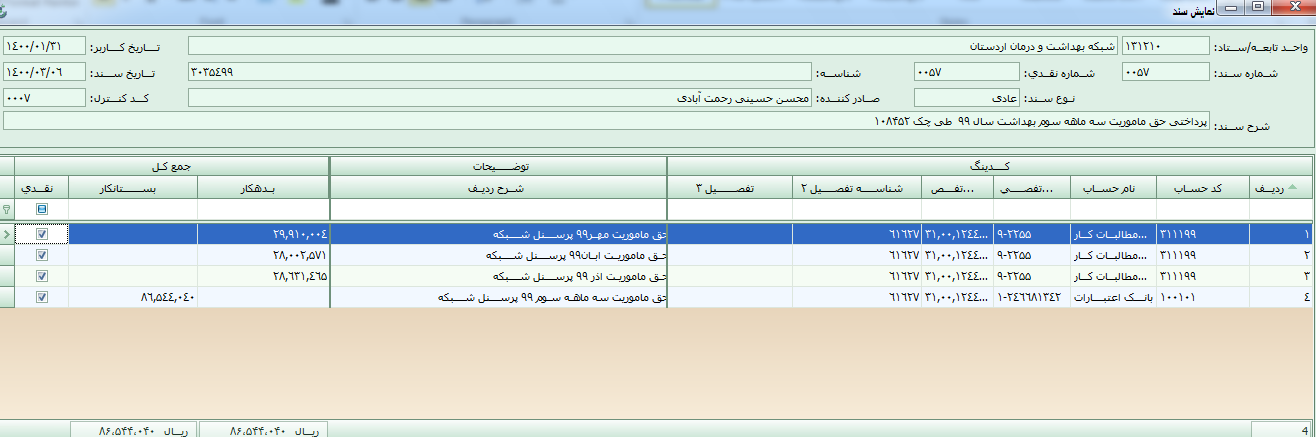Image resolution: width=1316 pixels, height=437 pixels.
Task: Focus the واحد تابعه/ستاد code field 131210
Action: [x=1165, y=46]
